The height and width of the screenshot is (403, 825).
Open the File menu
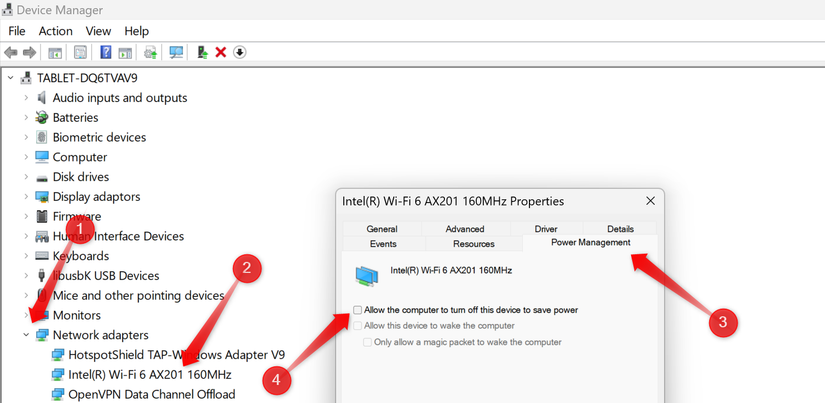pos(17,31)
